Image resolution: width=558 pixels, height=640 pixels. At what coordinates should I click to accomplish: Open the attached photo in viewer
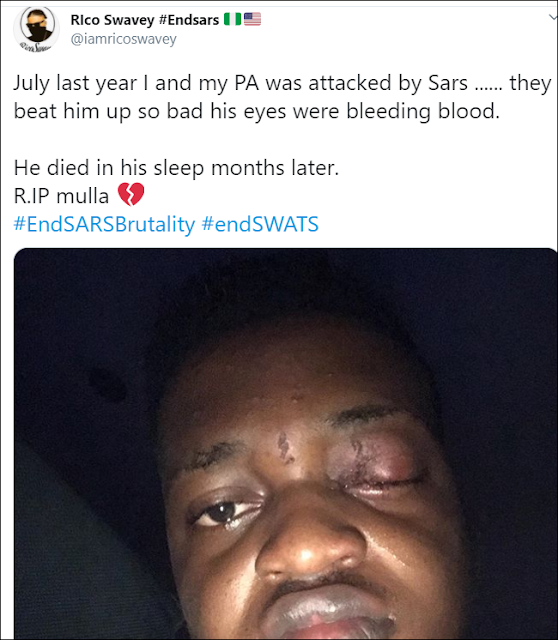point(285,444)
